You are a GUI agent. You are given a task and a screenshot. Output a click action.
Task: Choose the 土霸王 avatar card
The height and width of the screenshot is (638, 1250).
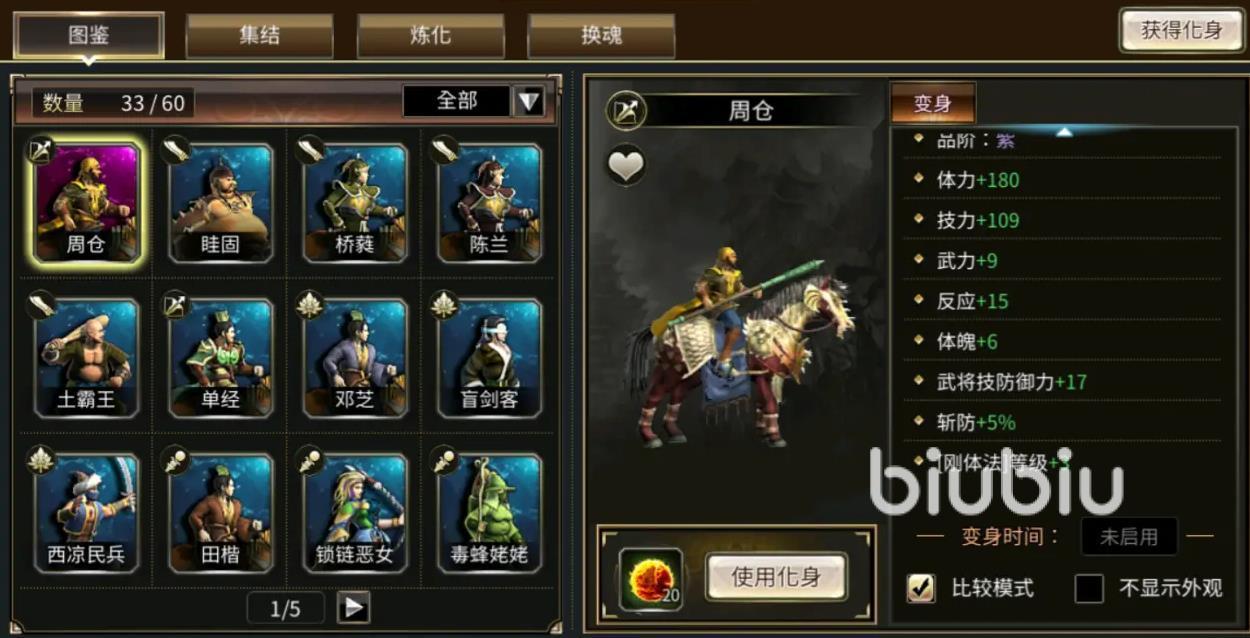coord(86,358)
